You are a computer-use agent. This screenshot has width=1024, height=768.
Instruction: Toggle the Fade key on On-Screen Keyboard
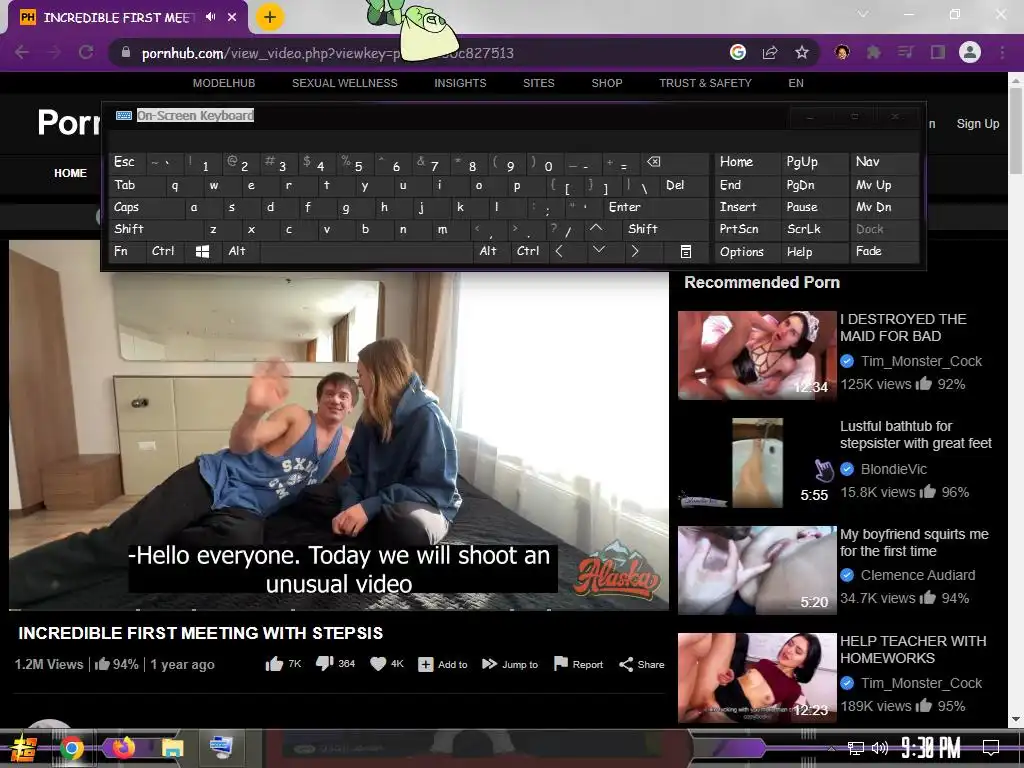pyautogui.click(x=884, y=251)
